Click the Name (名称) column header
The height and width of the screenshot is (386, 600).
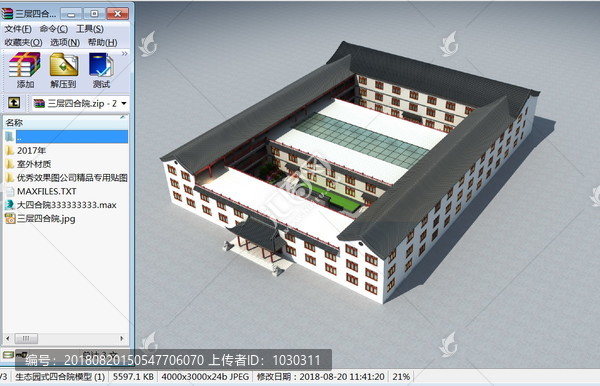pos(65,122)
